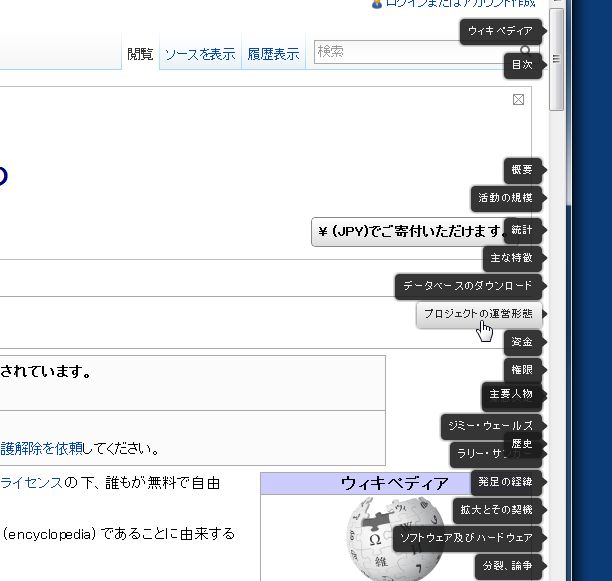This screenshot has width=612, height=581.
Task: Jump to the 権限 section label
Action: (x=522, y=370)
